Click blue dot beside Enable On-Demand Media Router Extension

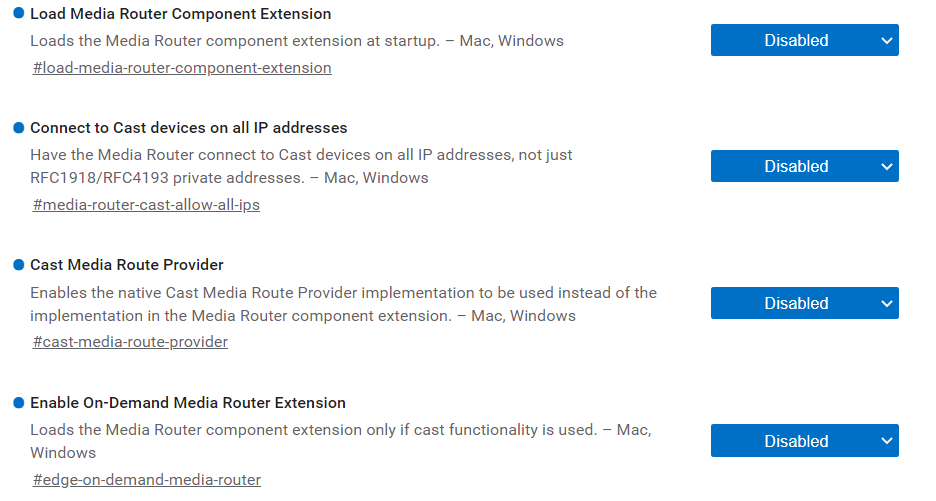19,402
